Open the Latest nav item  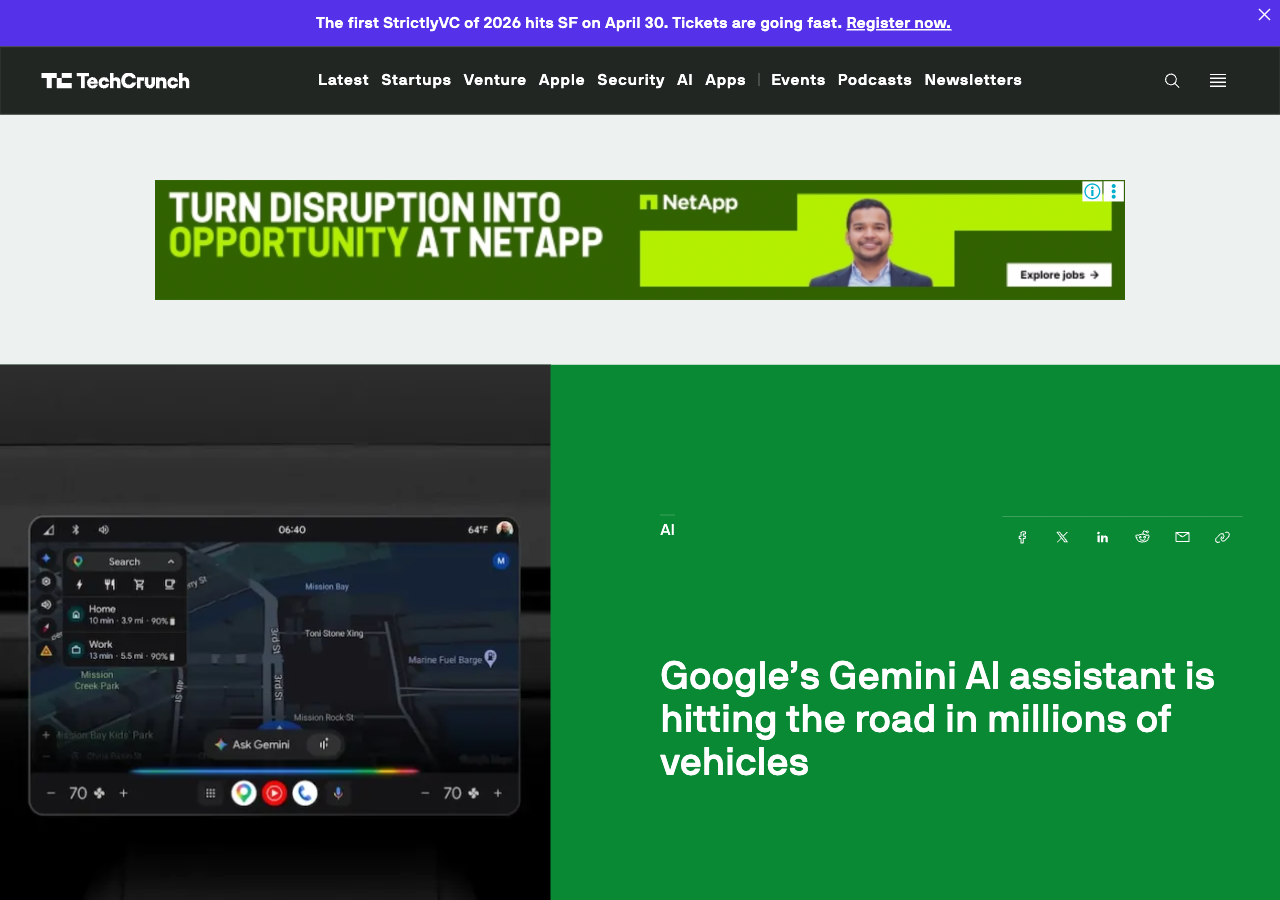pyautogui.click(x=343, y=80)
